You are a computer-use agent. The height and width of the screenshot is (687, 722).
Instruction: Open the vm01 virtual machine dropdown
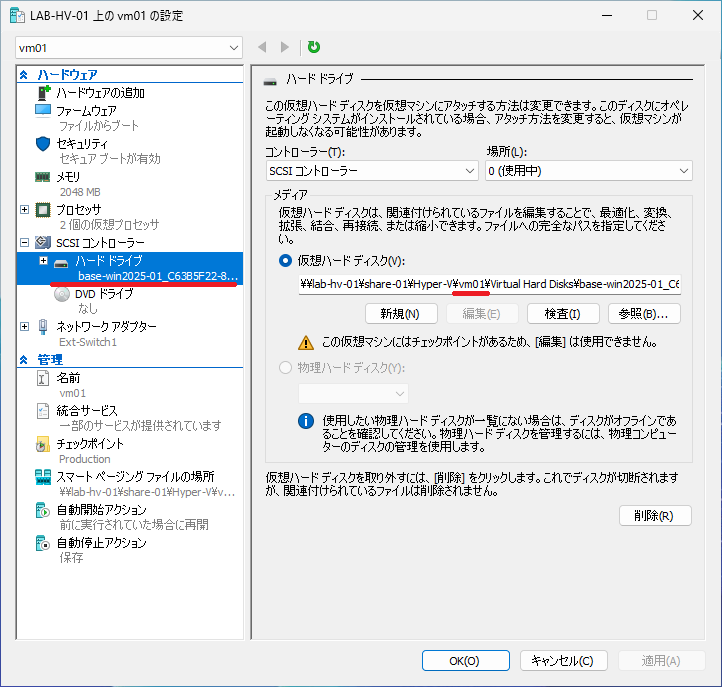coord(129,48)
